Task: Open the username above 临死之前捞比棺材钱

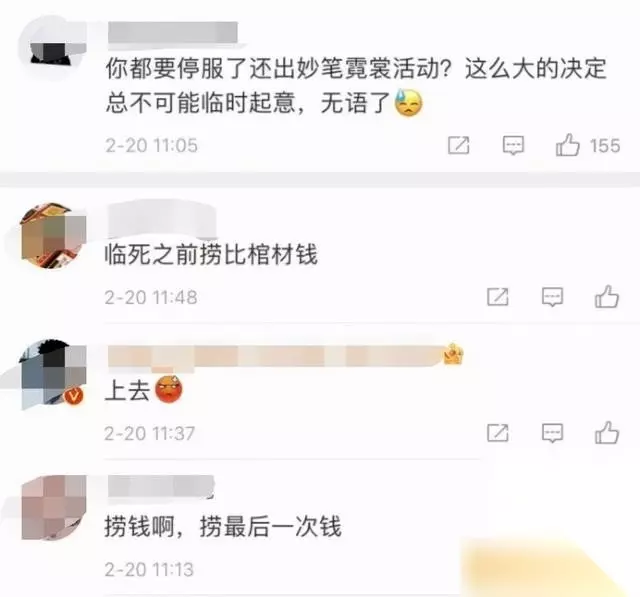Action: pyautogui.click(x=162, y=222)
